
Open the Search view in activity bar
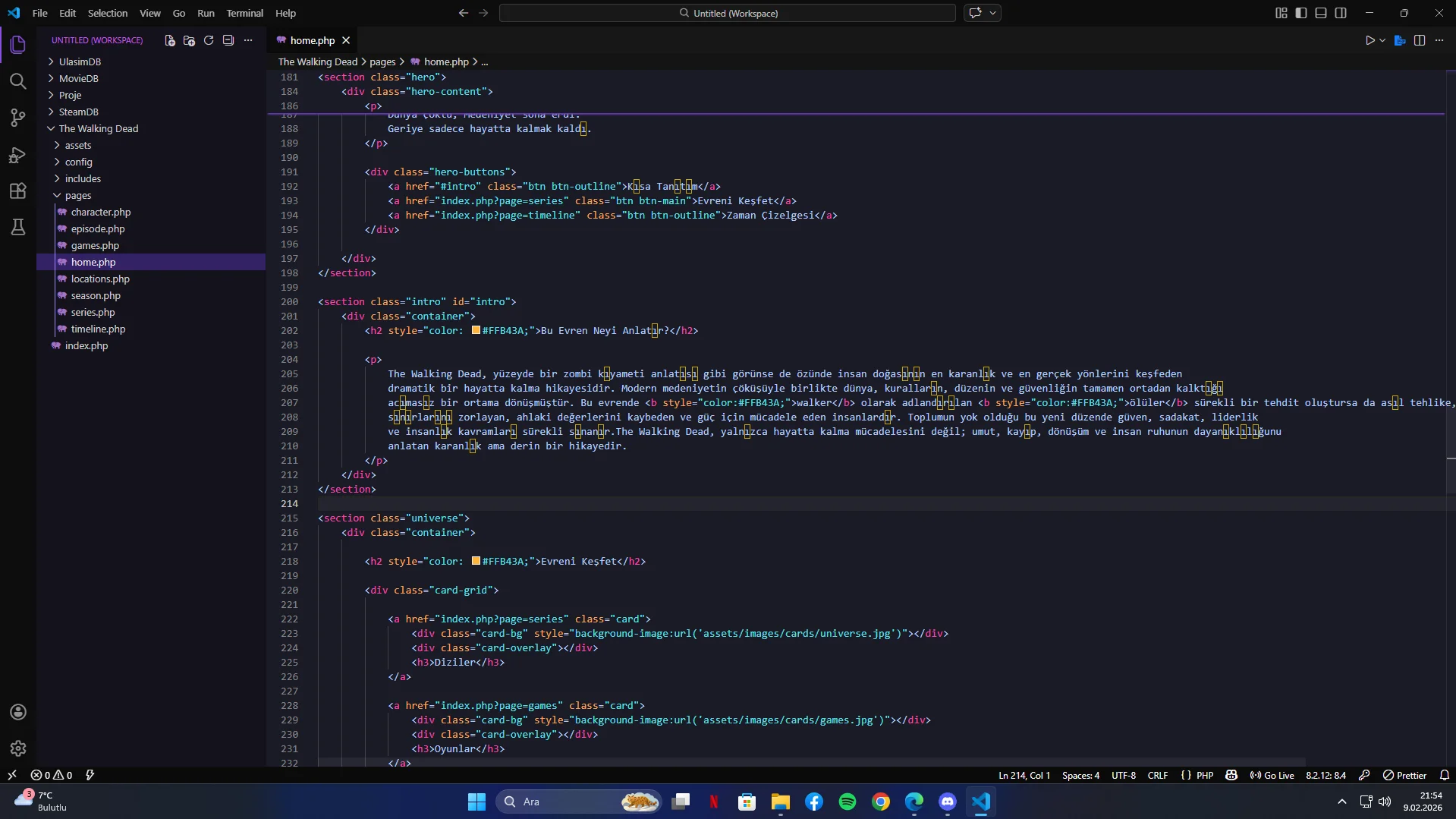click(x=18, y=81)
